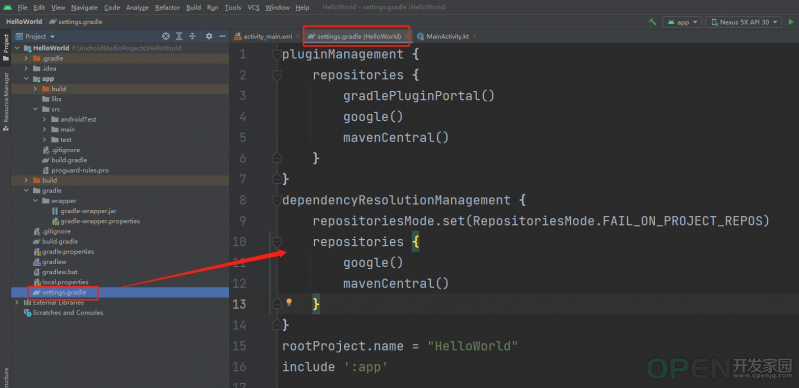Collapse the src folder
The width and height of the screenshot is (799, 388).
point(35,109)
